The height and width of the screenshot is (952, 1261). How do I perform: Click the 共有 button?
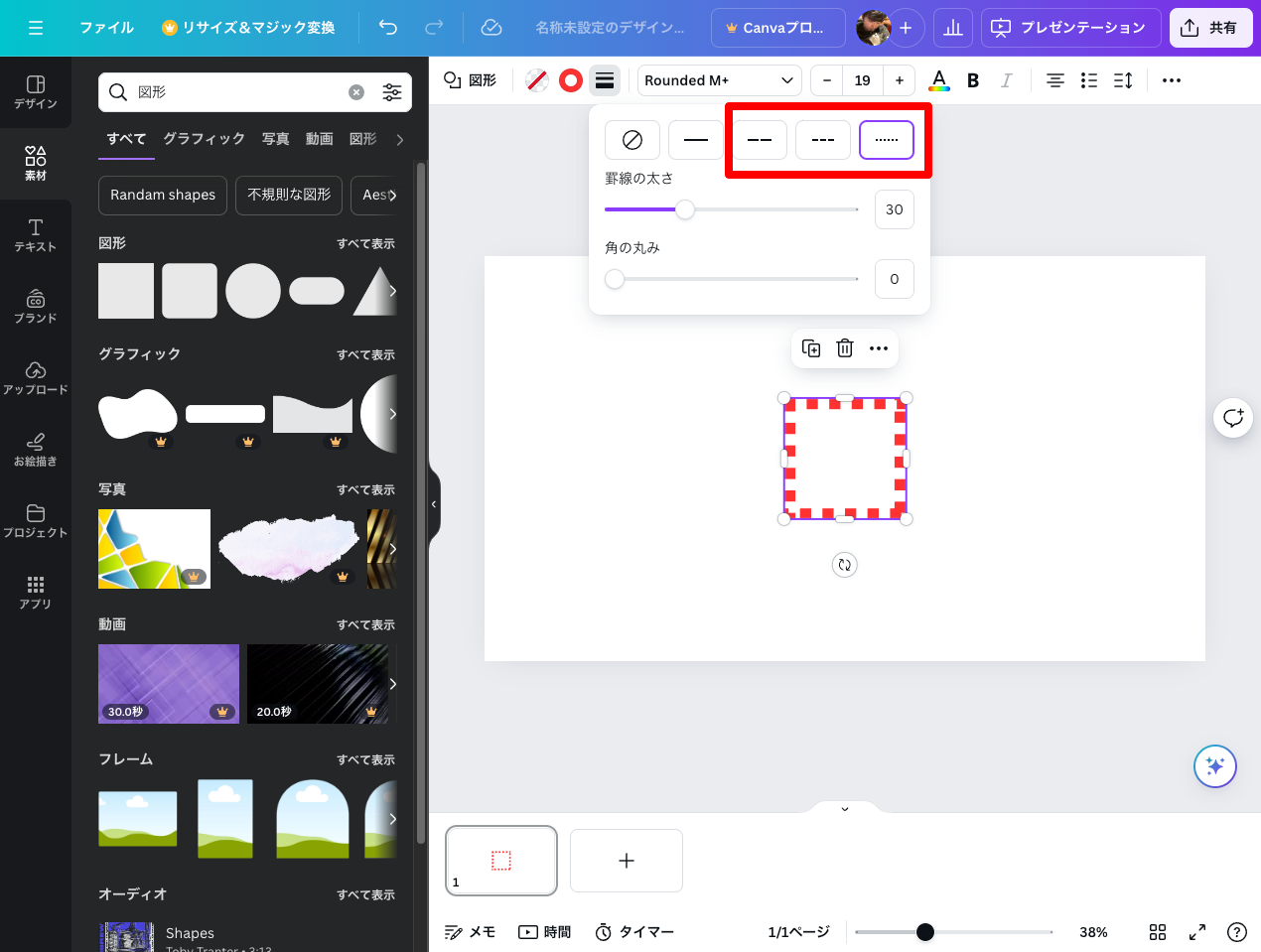tap(1210, 28)
